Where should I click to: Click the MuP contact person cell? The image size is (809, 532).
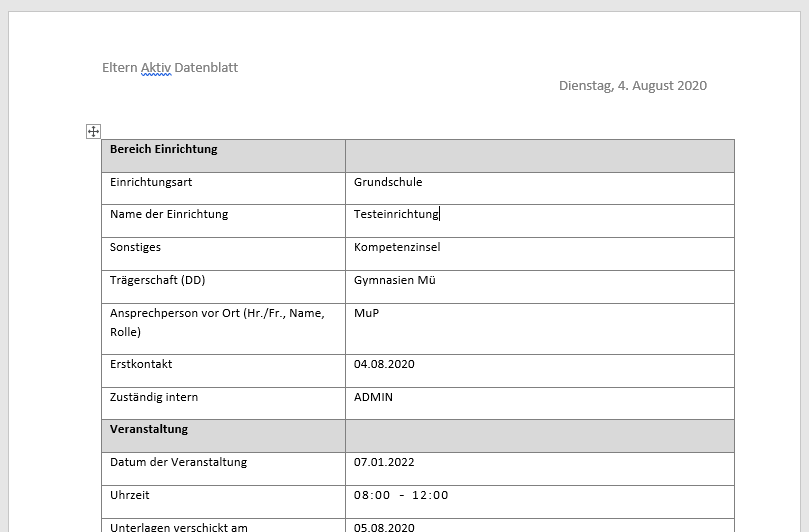tap(540, 329)
